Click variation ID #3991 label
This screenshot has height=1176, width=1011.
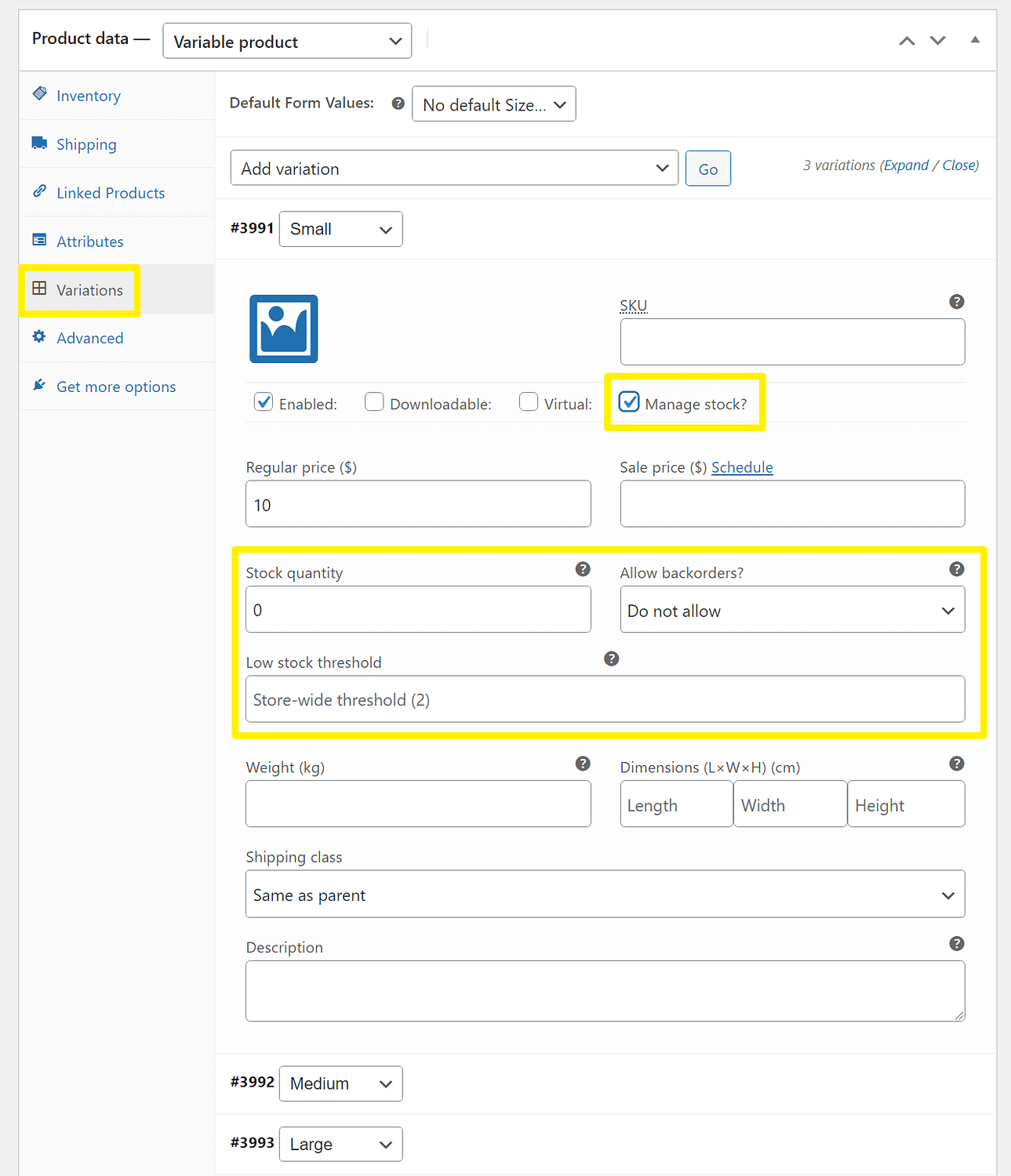[x=252, y=228]
